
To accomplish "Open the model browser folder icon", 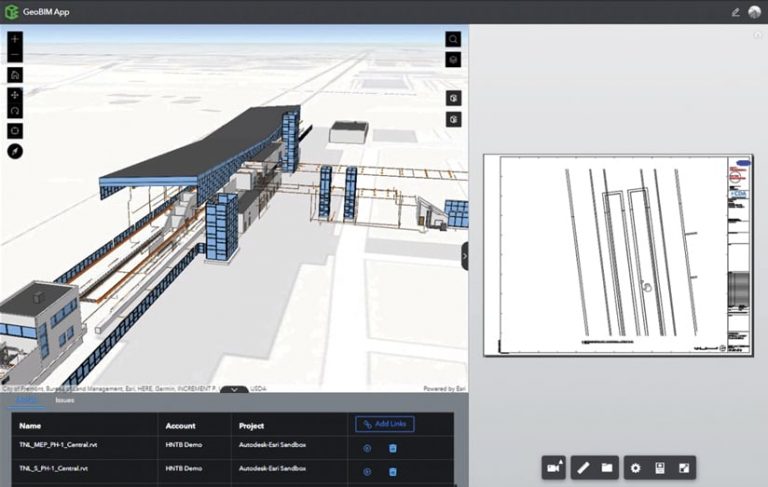I will tap(607, 468).
